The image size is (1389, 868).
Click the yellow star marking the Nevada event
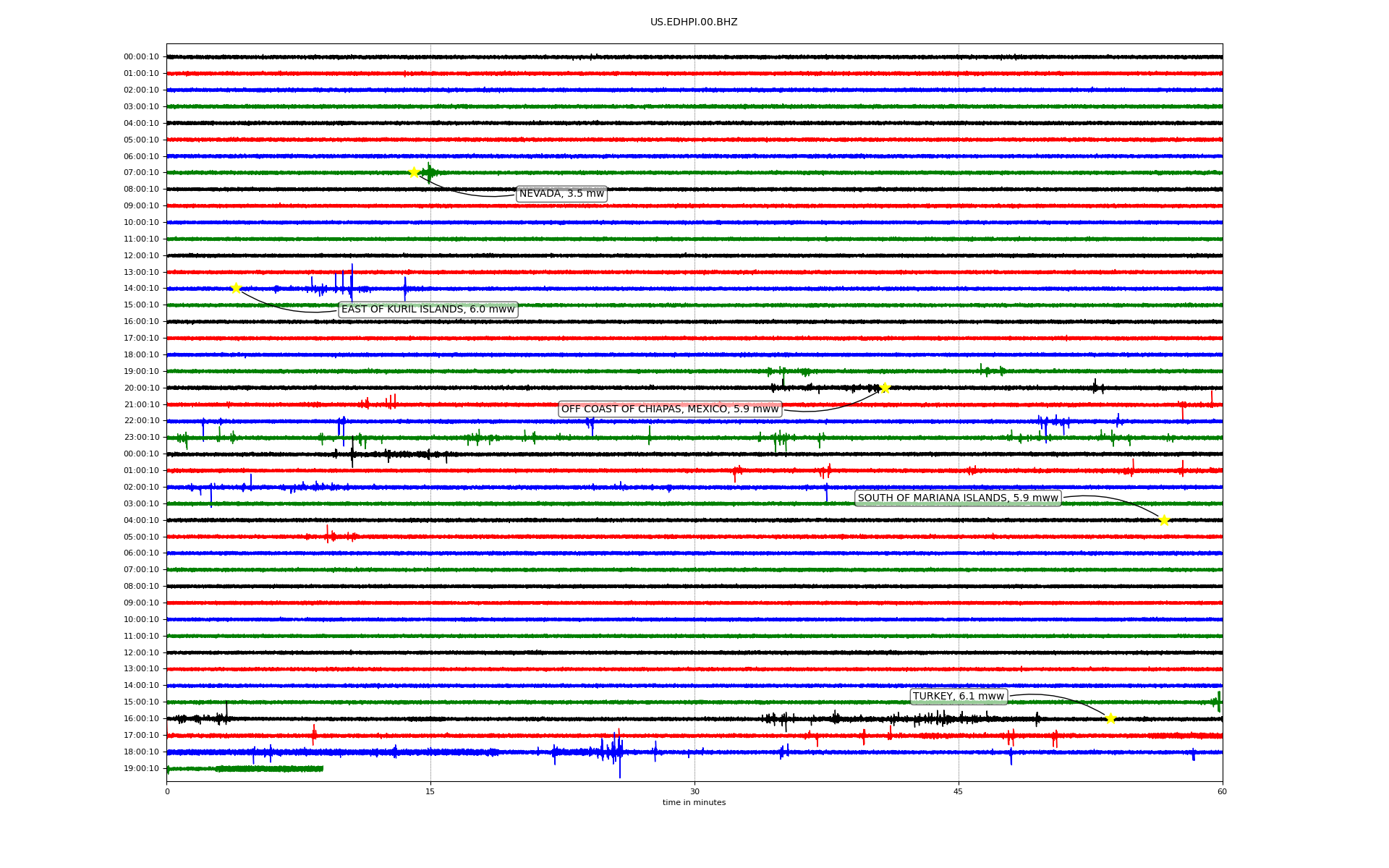pos(414,172)
